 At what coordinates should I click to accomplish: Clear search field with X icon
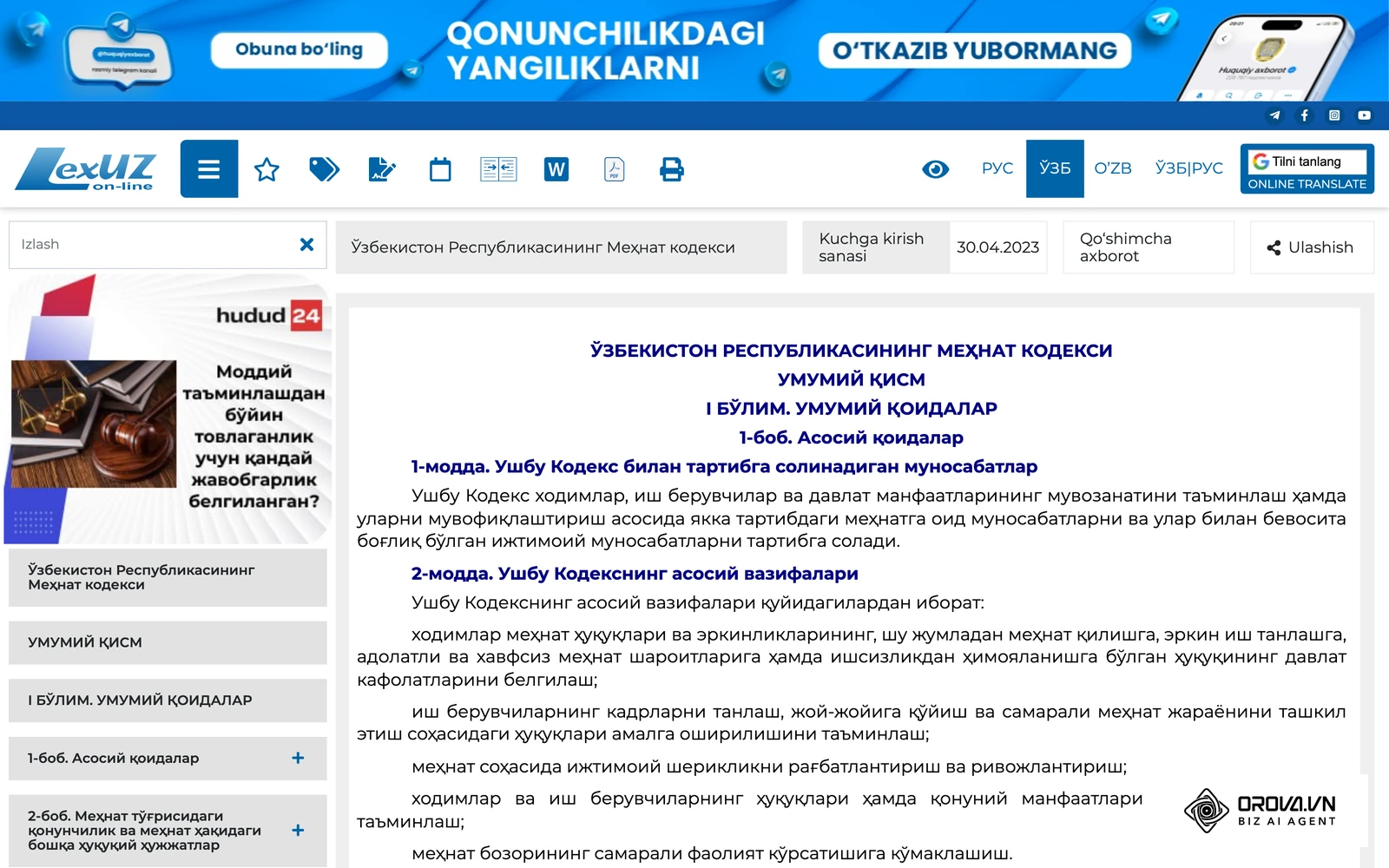coord(306,245)
